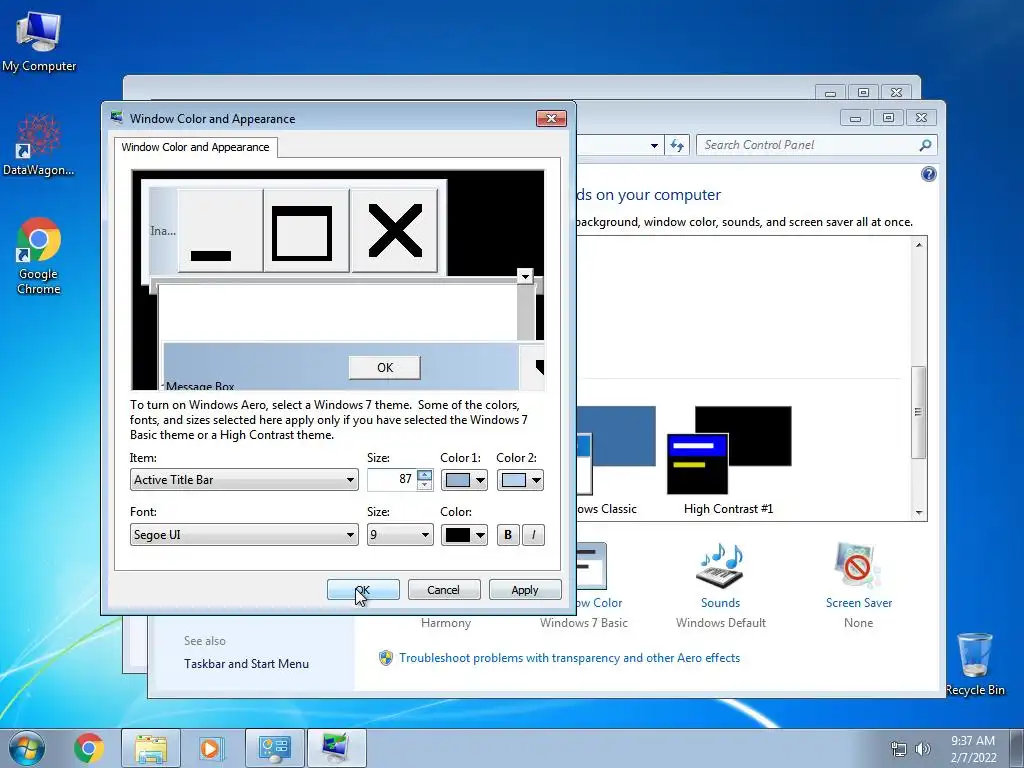Open Troubleshoot problems with transparency link
The height and width of the screenshot is (768, 1024).
[569, 658]
